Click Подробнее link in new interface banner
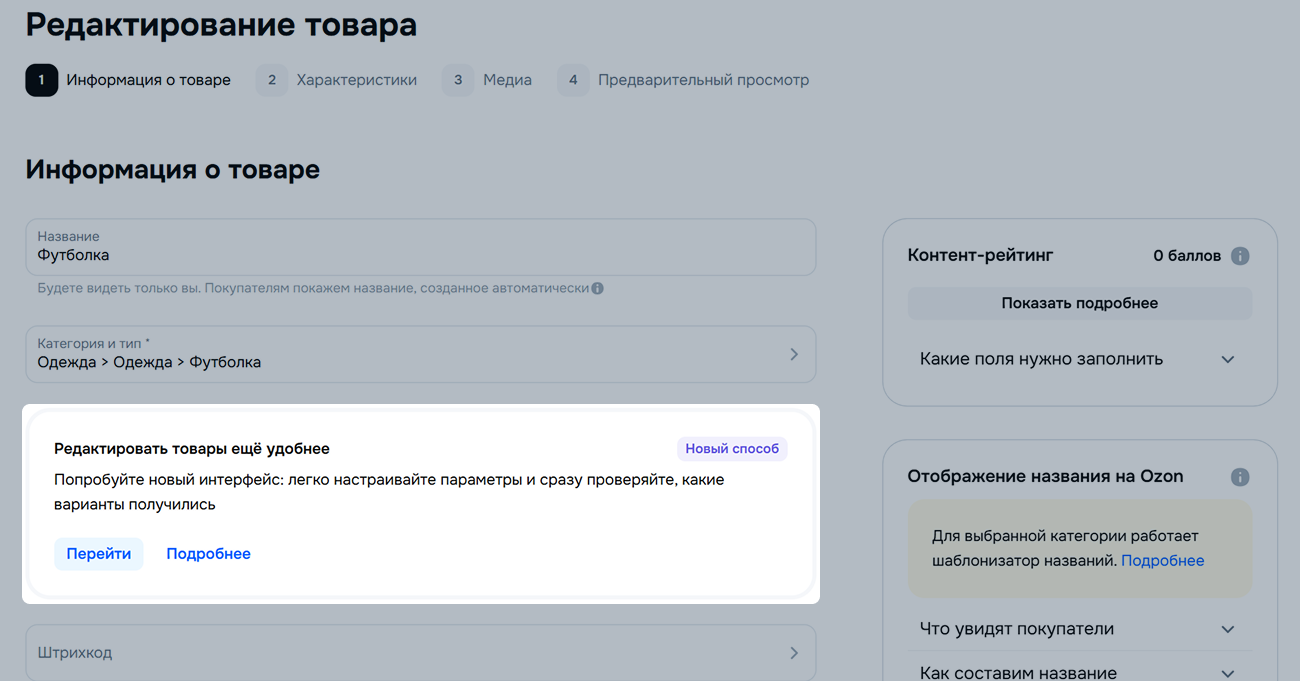1300x681 pixels. pyautogui.click(x=208, y=554)
